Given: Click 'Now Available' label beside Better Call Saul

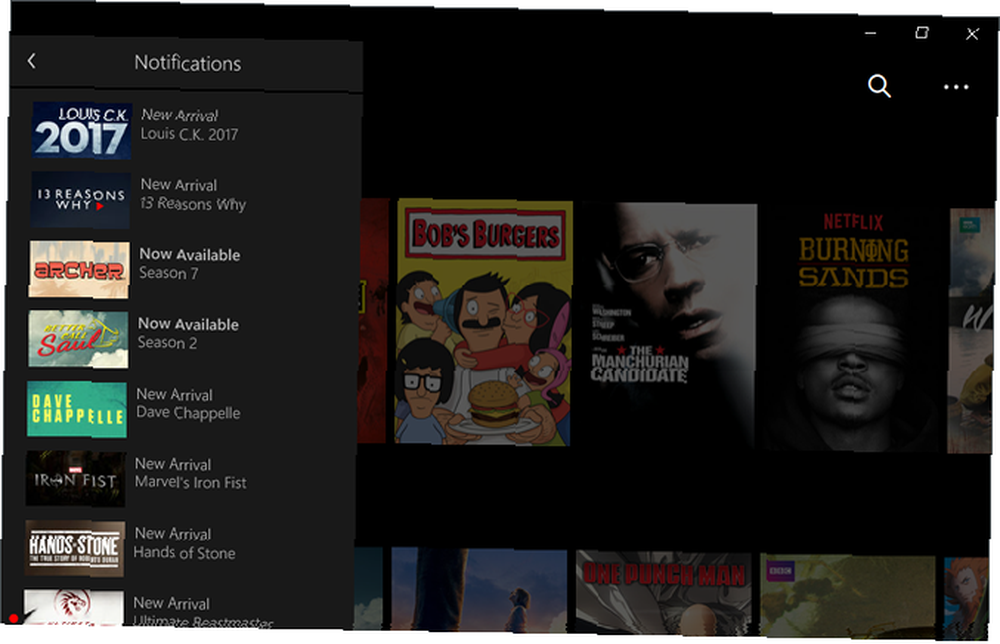Looking at the screenshot, I should tap(189, 324).
